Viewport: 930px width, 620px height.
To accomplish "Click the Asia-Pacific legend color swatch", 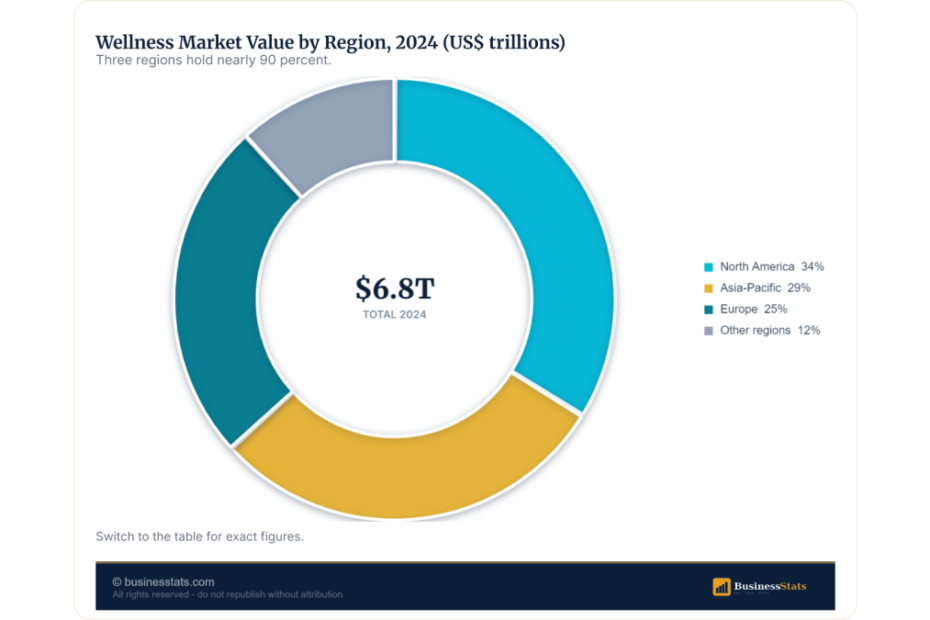I will point(708,288).
